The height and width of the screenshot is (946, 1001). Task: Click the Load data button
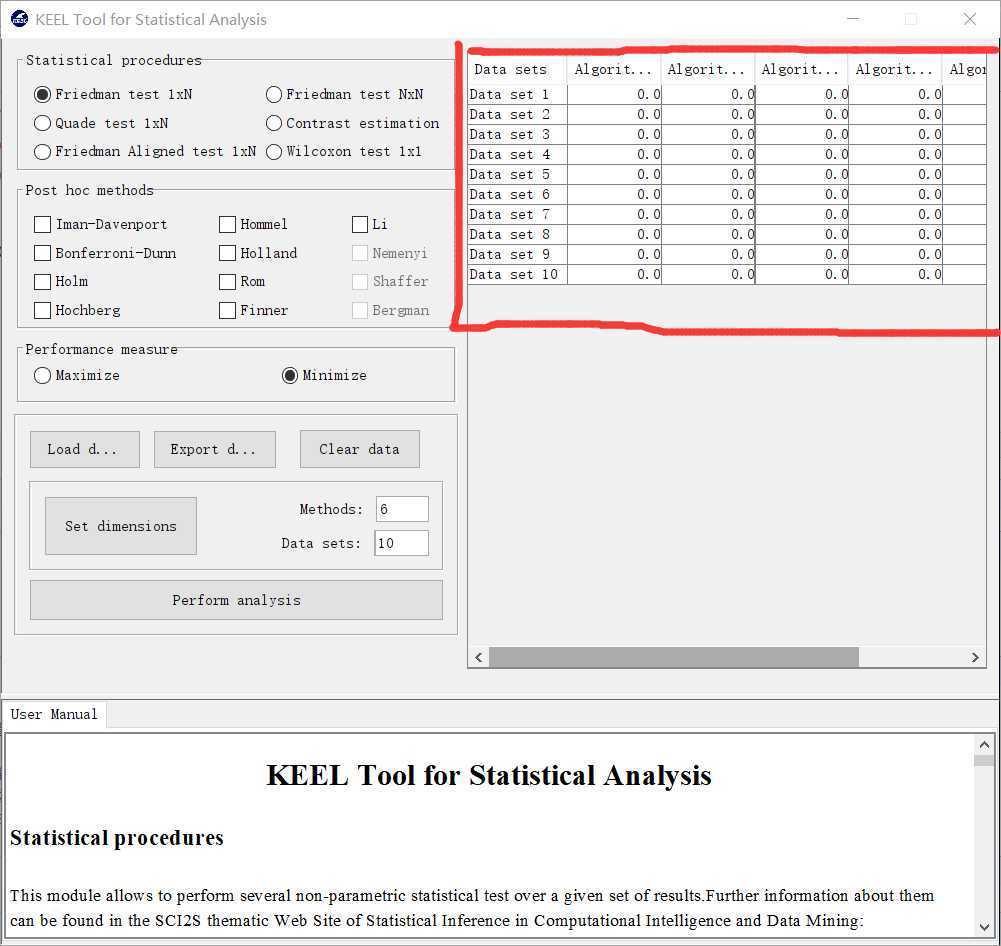(x=84, y=449)
